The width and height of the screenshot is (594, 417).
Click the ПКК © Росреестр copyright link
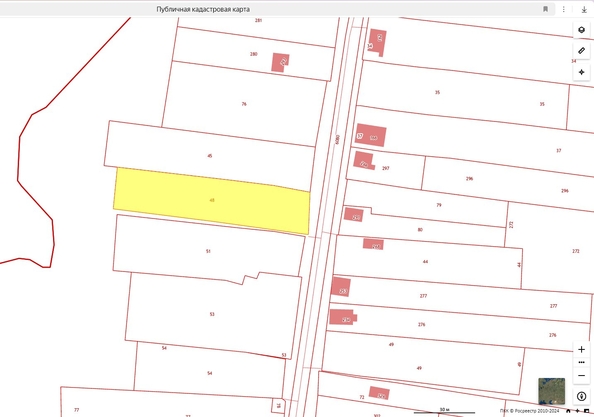click(529, 411)
